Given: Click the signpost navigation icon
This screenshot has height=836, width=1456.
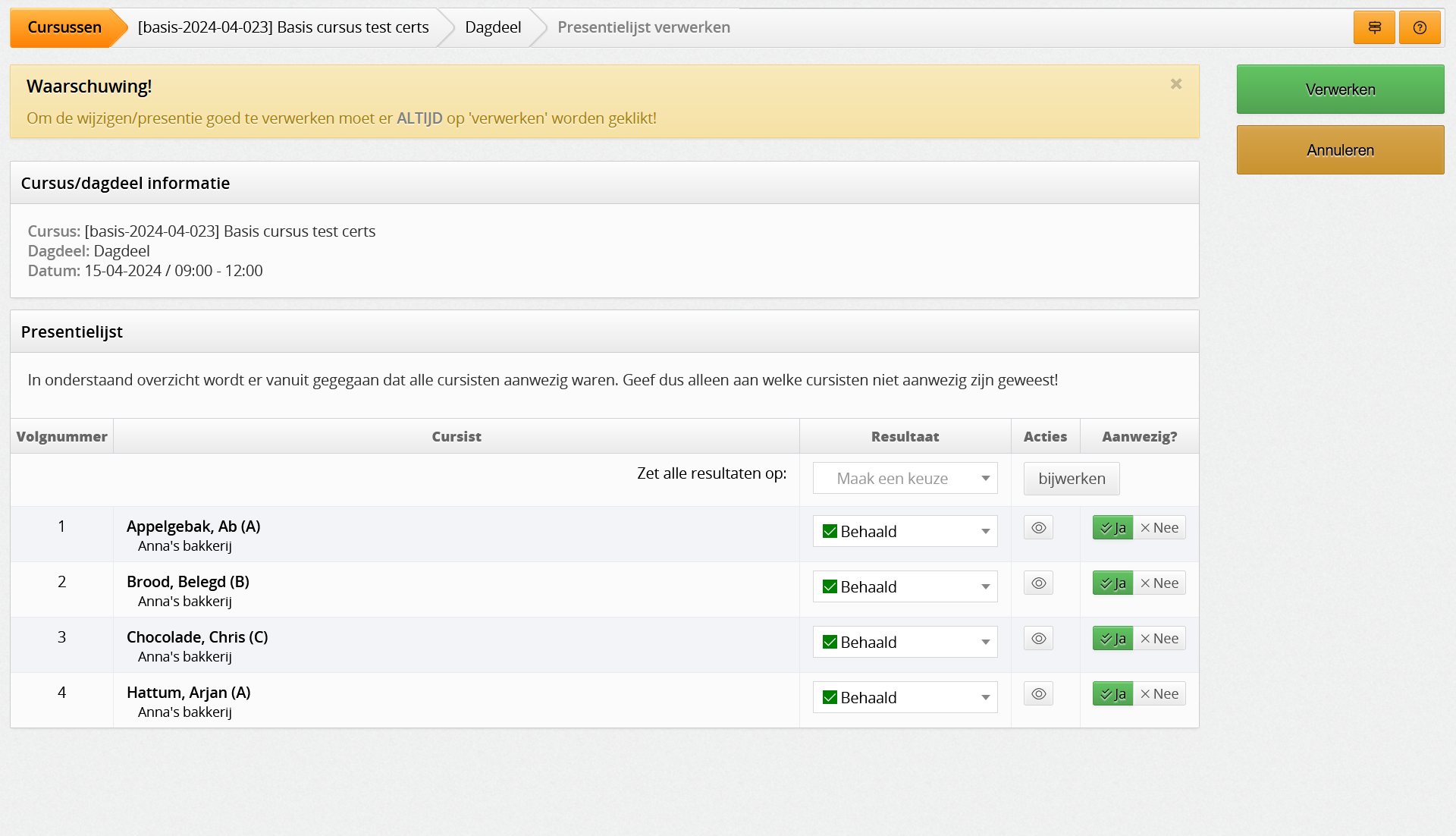Looking at the screenshot, I should click(1374, 28).
